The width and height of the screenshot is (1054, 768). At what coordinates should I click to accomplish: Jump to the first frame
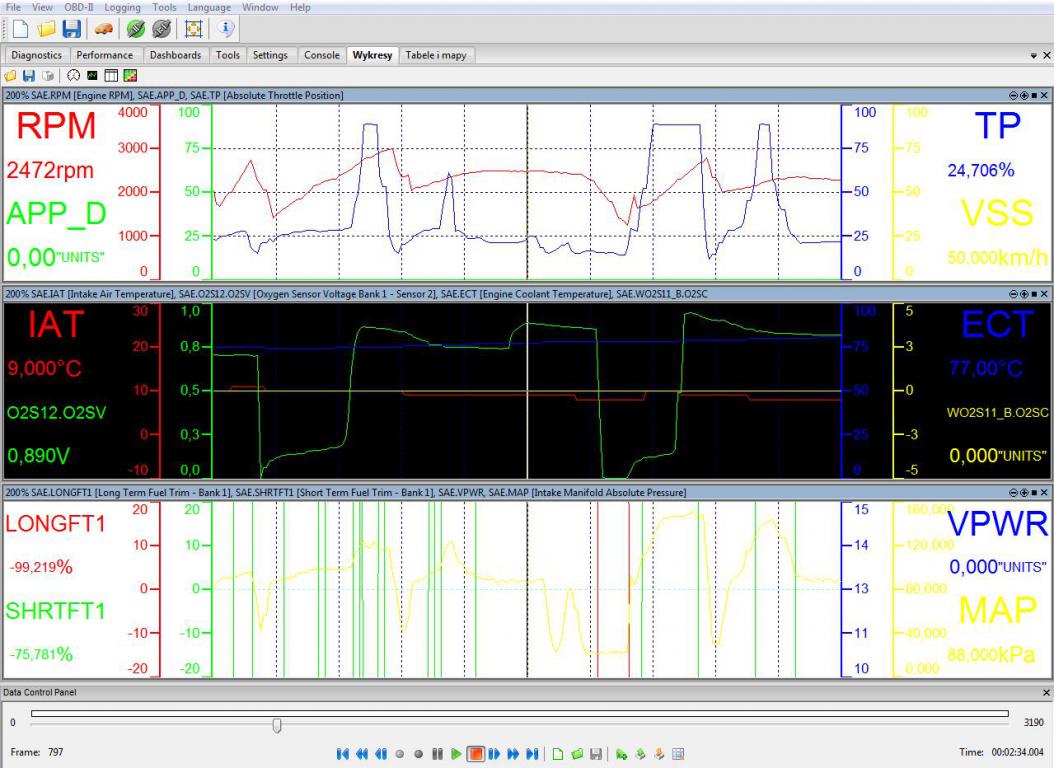pyautogui.click(x=343, y=753)
